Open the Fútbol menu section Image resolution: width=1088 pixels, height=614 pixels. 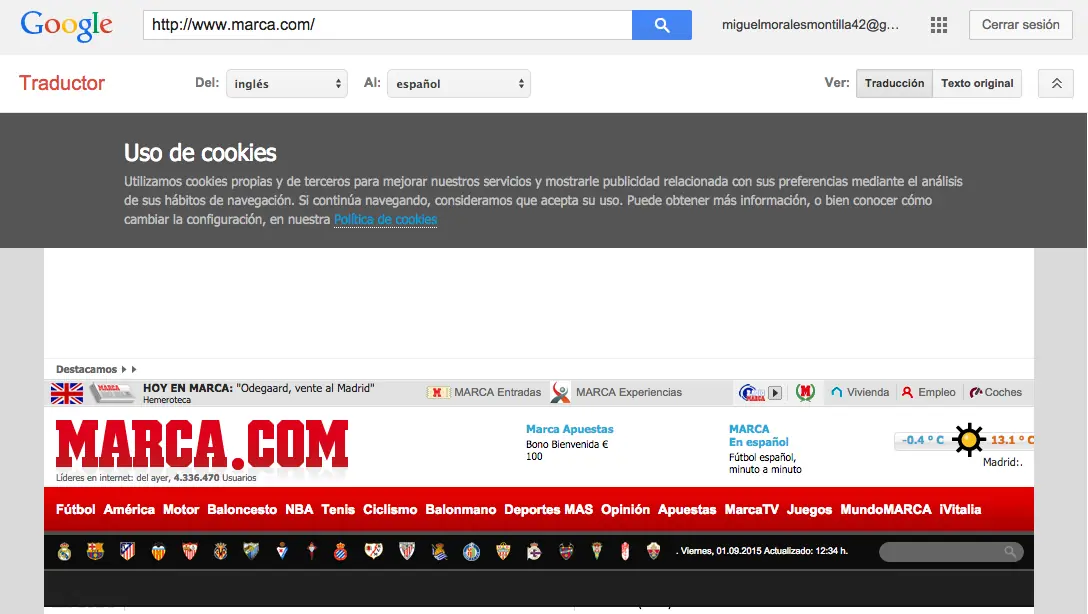76,509
